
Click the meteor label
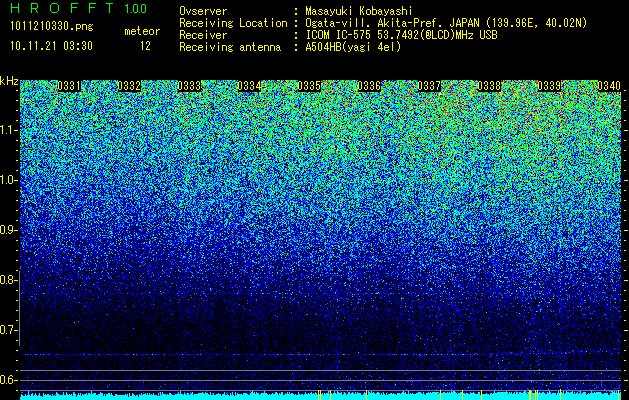tap(142, 31)
